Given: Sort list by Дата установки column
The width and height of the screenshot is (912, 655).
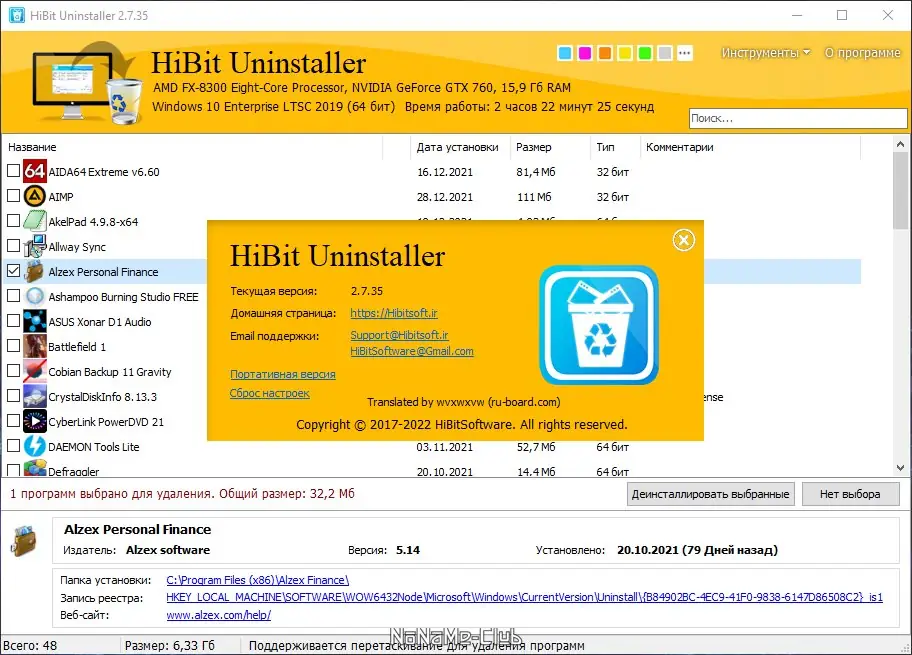Looking at the screenshot, I should [460, 147].
